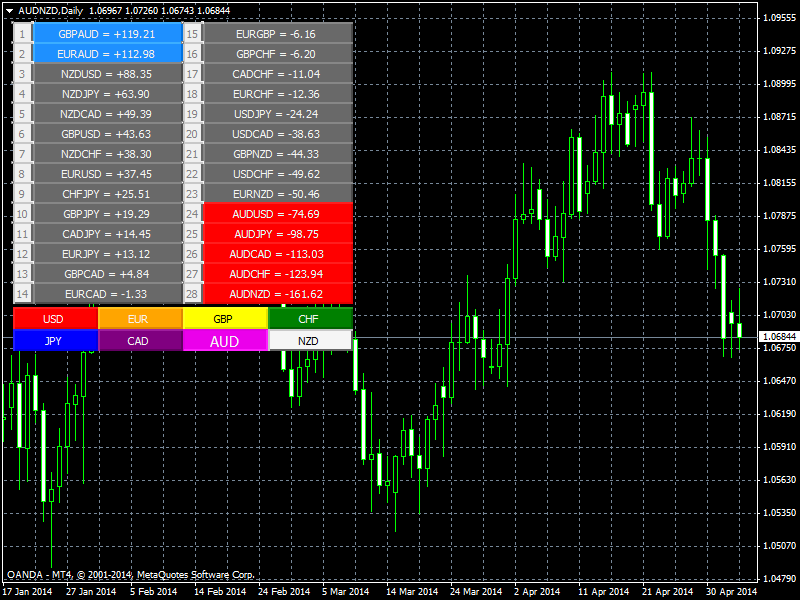Open the AUDNZD = -161.62 pair row
The width and height of the screenshot is (800, 600).
tap(277, 294)
